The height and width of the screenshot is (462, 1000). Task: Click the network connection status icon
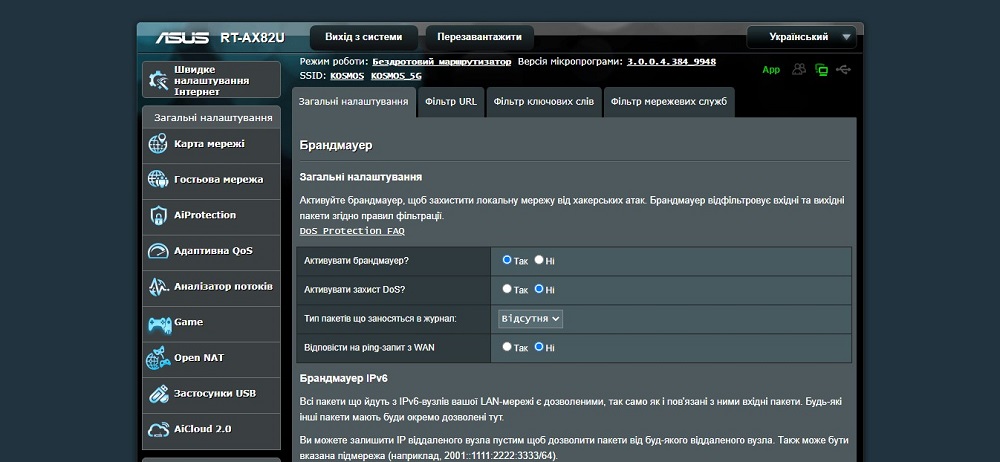(x=821, y=70)
